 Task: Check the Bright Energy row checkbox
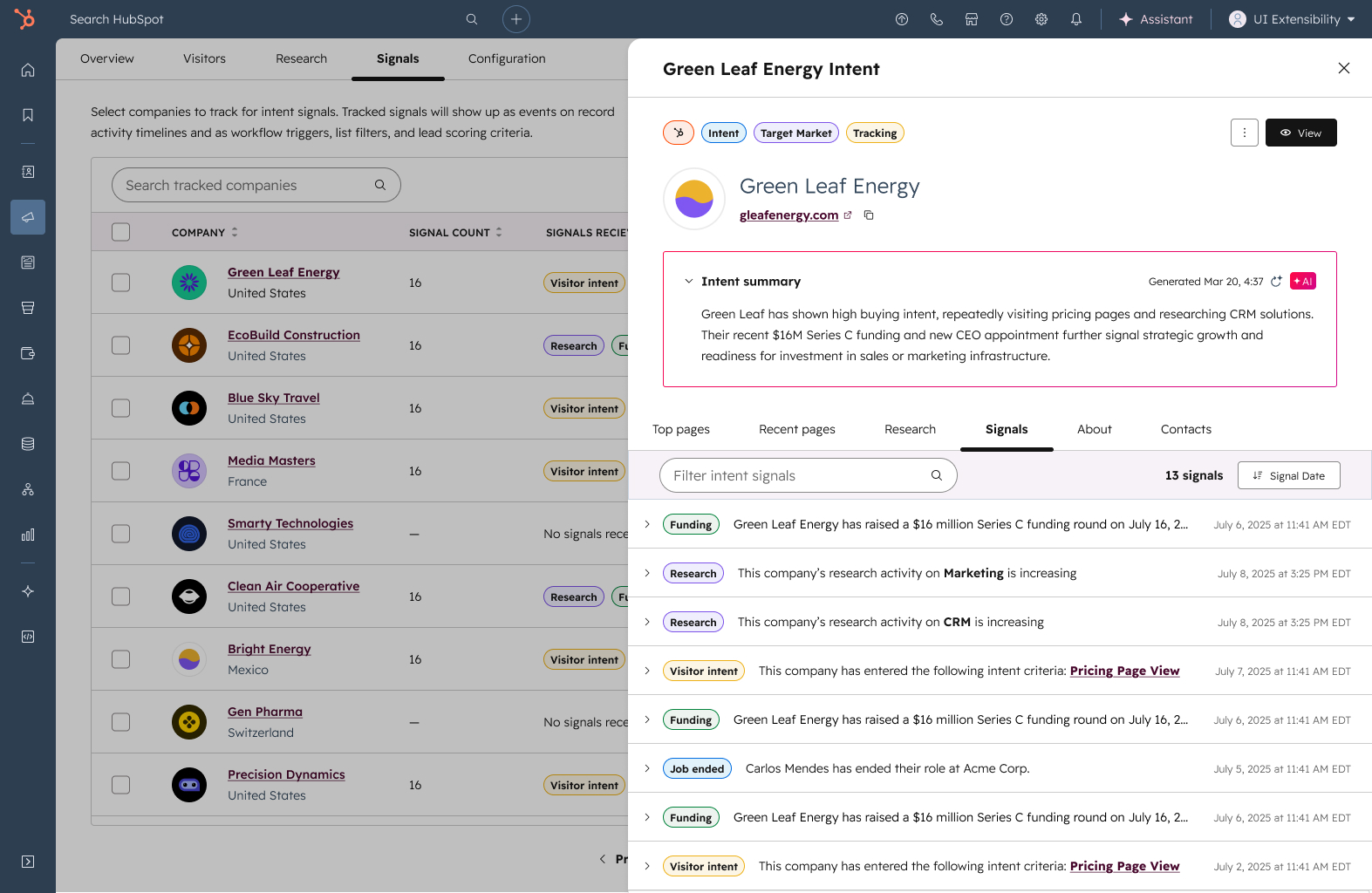click(x=121, y=659)
